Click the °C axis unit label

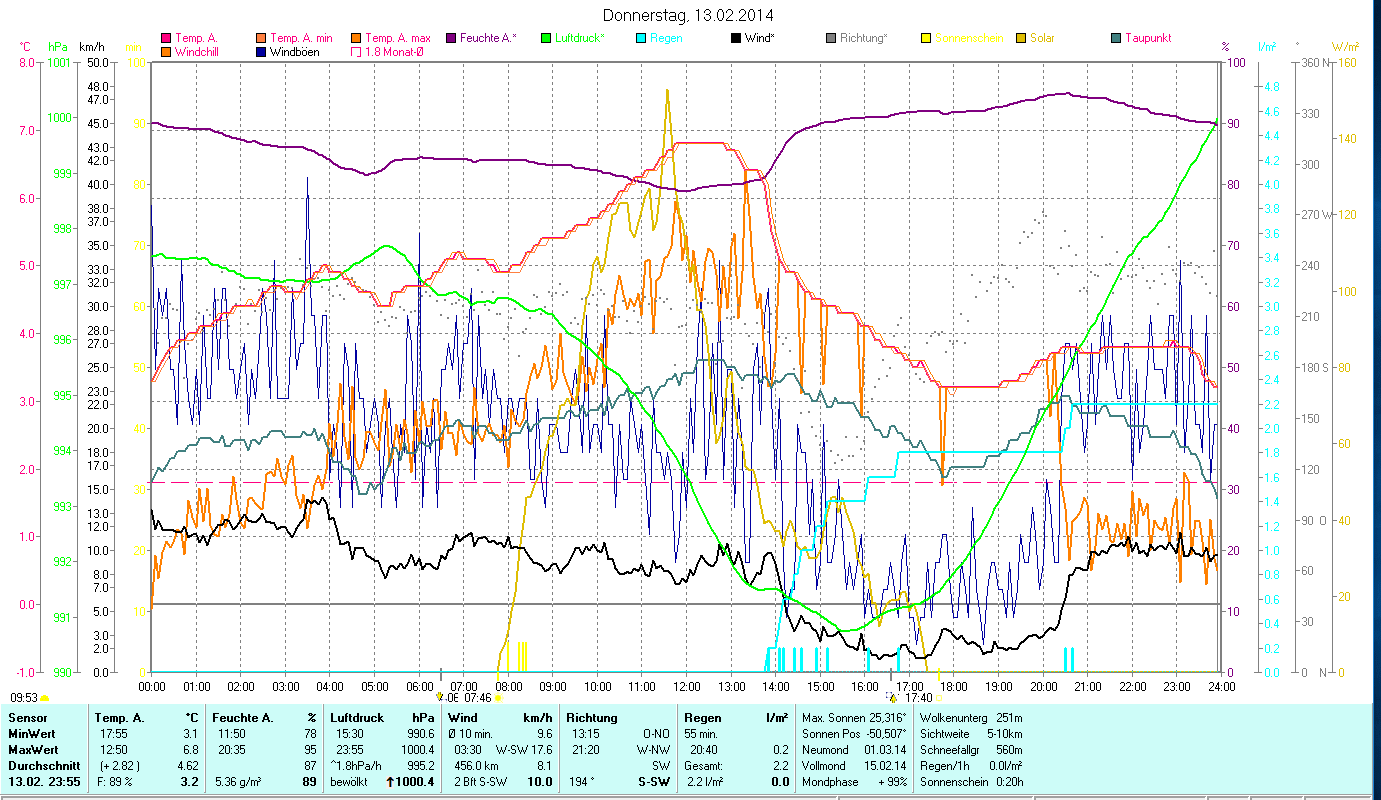pos(25,47)
